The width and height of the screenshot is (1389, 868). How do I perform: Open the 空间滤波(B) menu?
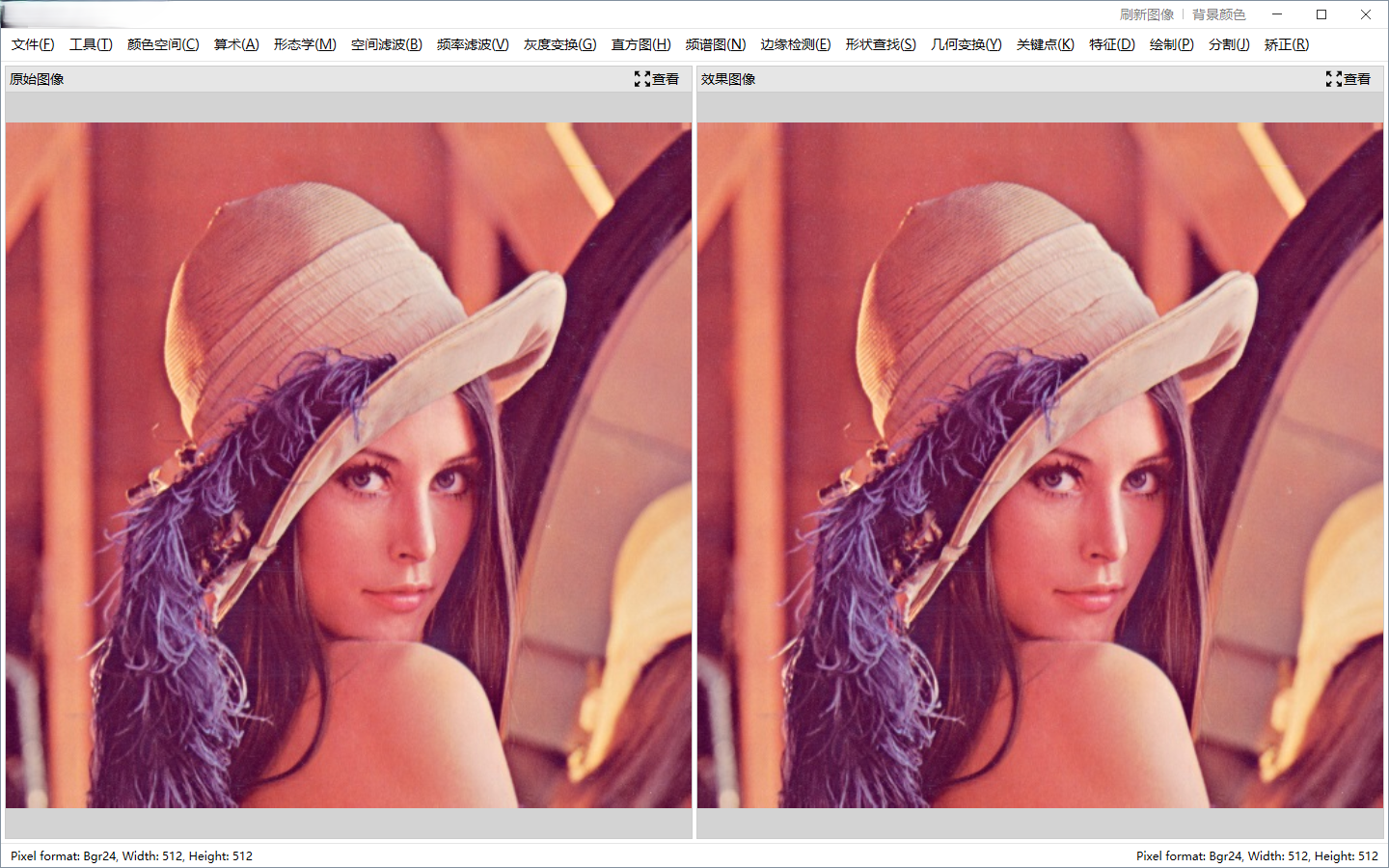(x=387, y=44)
